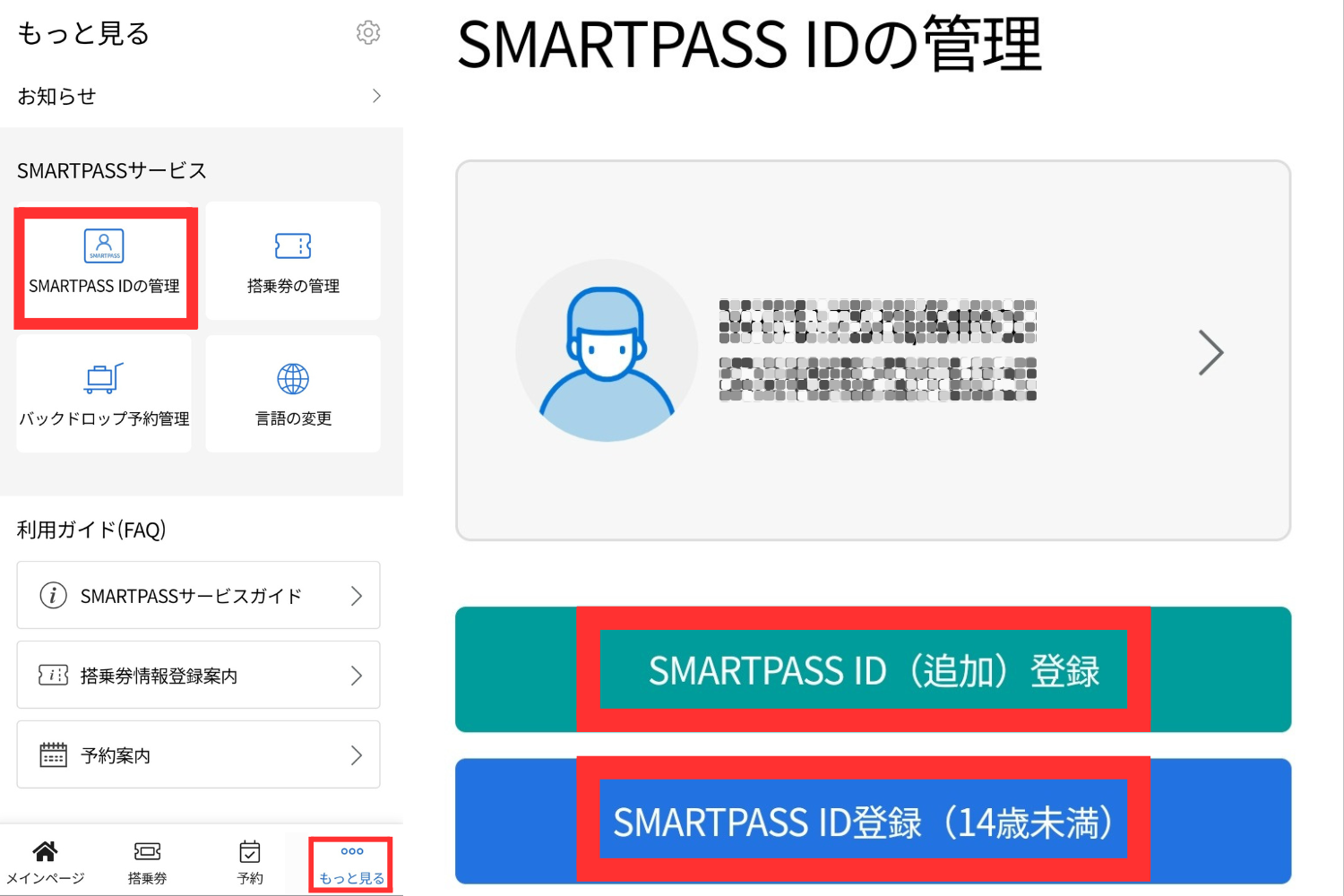This screenshot has width=1344, height=896.
Task: Click the ticket icon beside 搭乗券情報登録案内
Action: coord(52,675)
